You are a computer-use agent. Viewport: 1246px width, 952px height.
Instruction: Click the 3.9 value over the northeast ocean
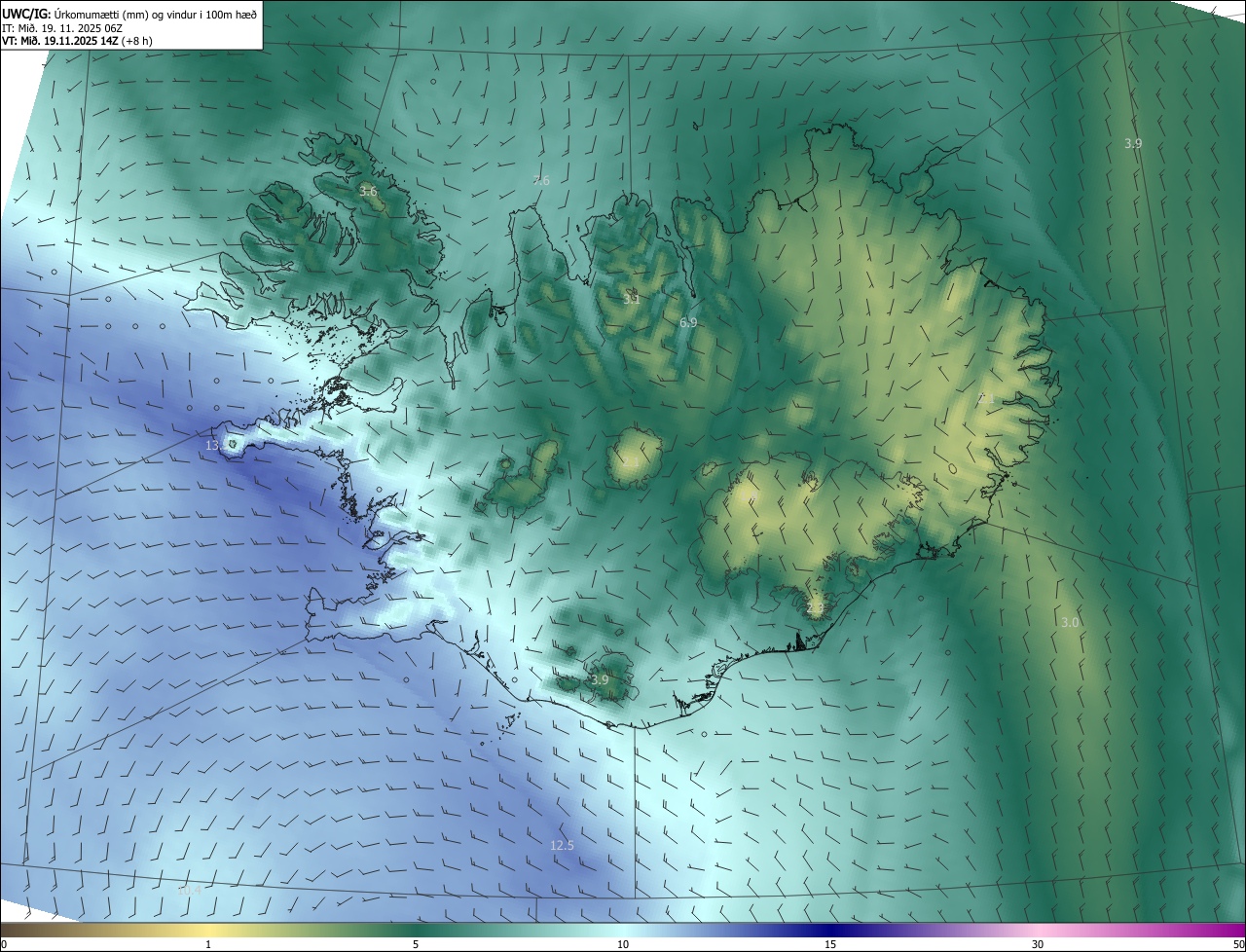(x=1133, y=144)
